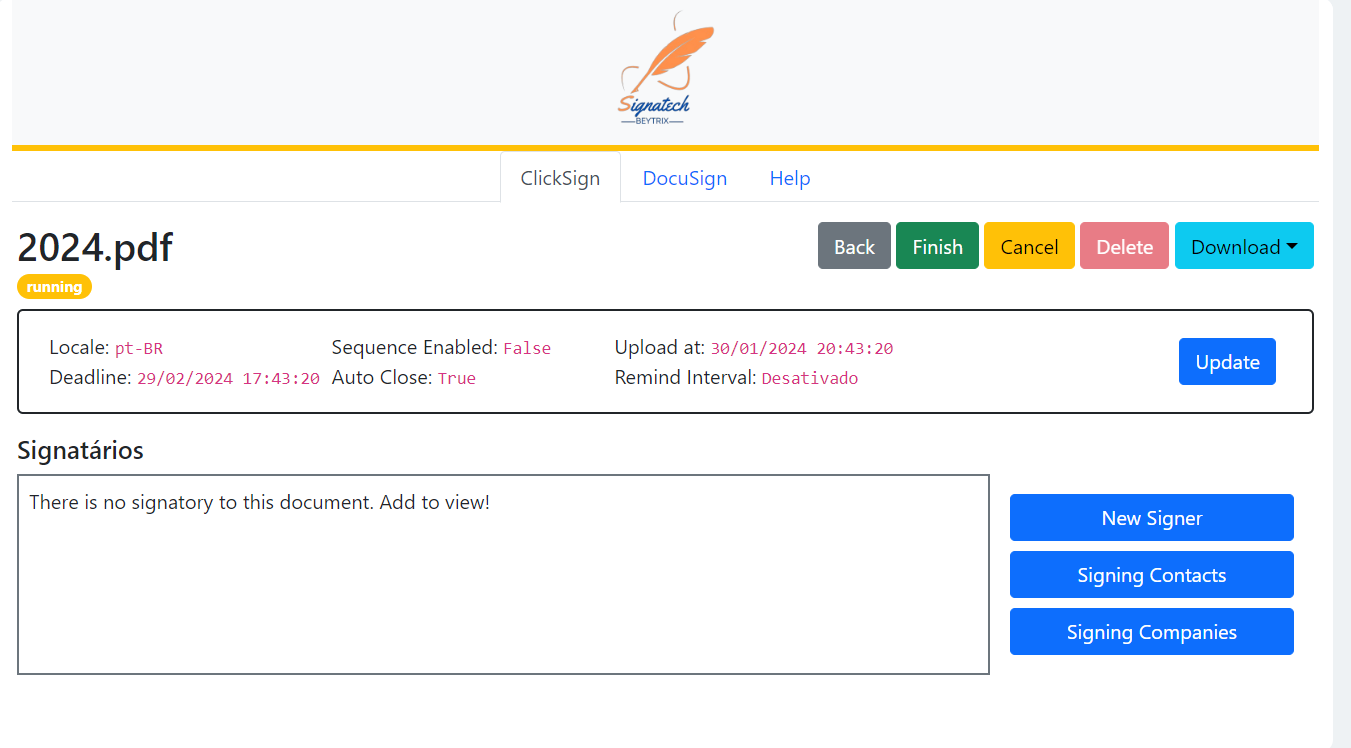Delete the 2024.pdf document
Screen dimensions: 1351x748
1124,246
